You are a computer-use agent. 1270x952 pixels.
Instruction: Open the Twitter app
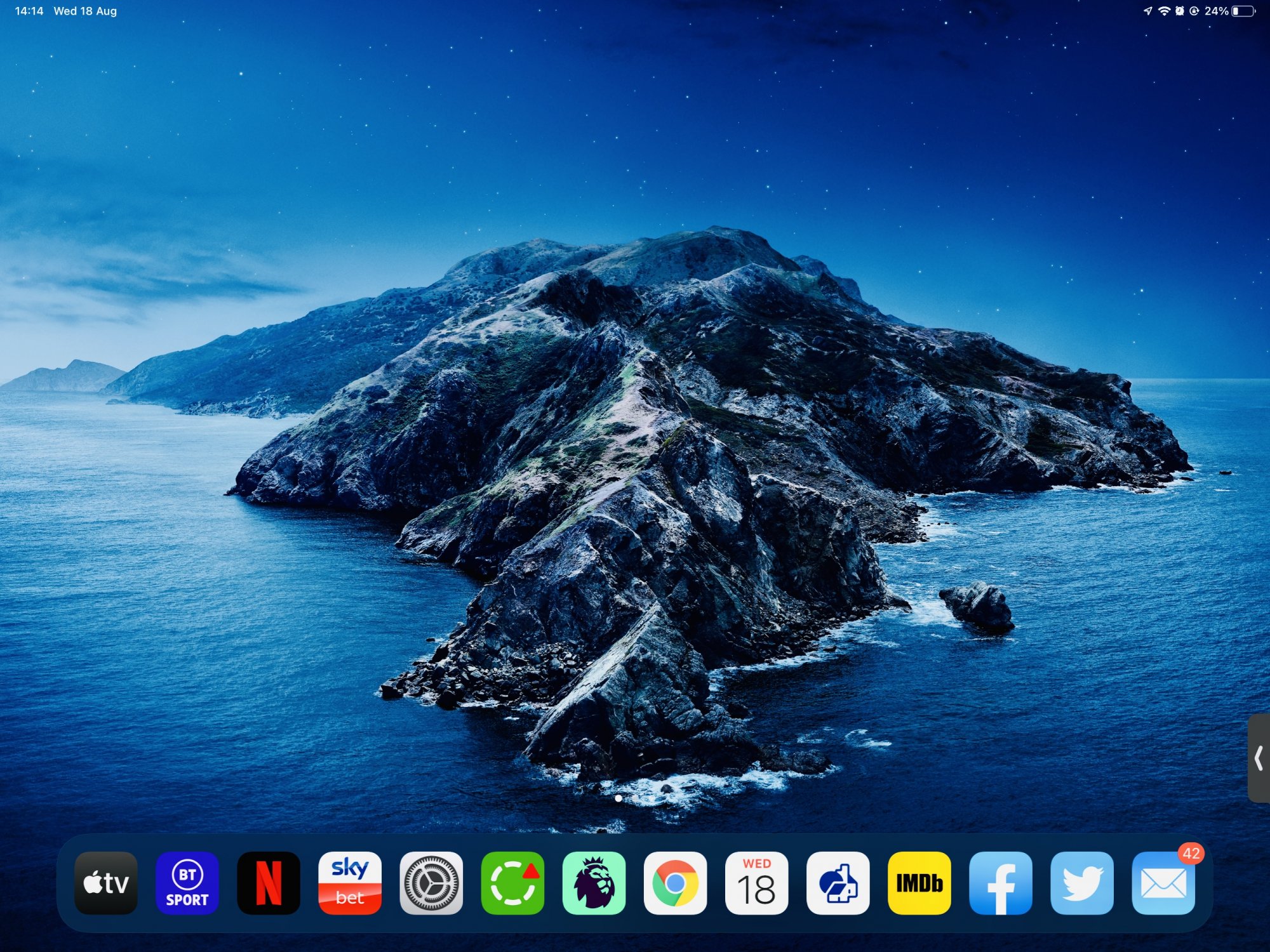coord(1081,883)
